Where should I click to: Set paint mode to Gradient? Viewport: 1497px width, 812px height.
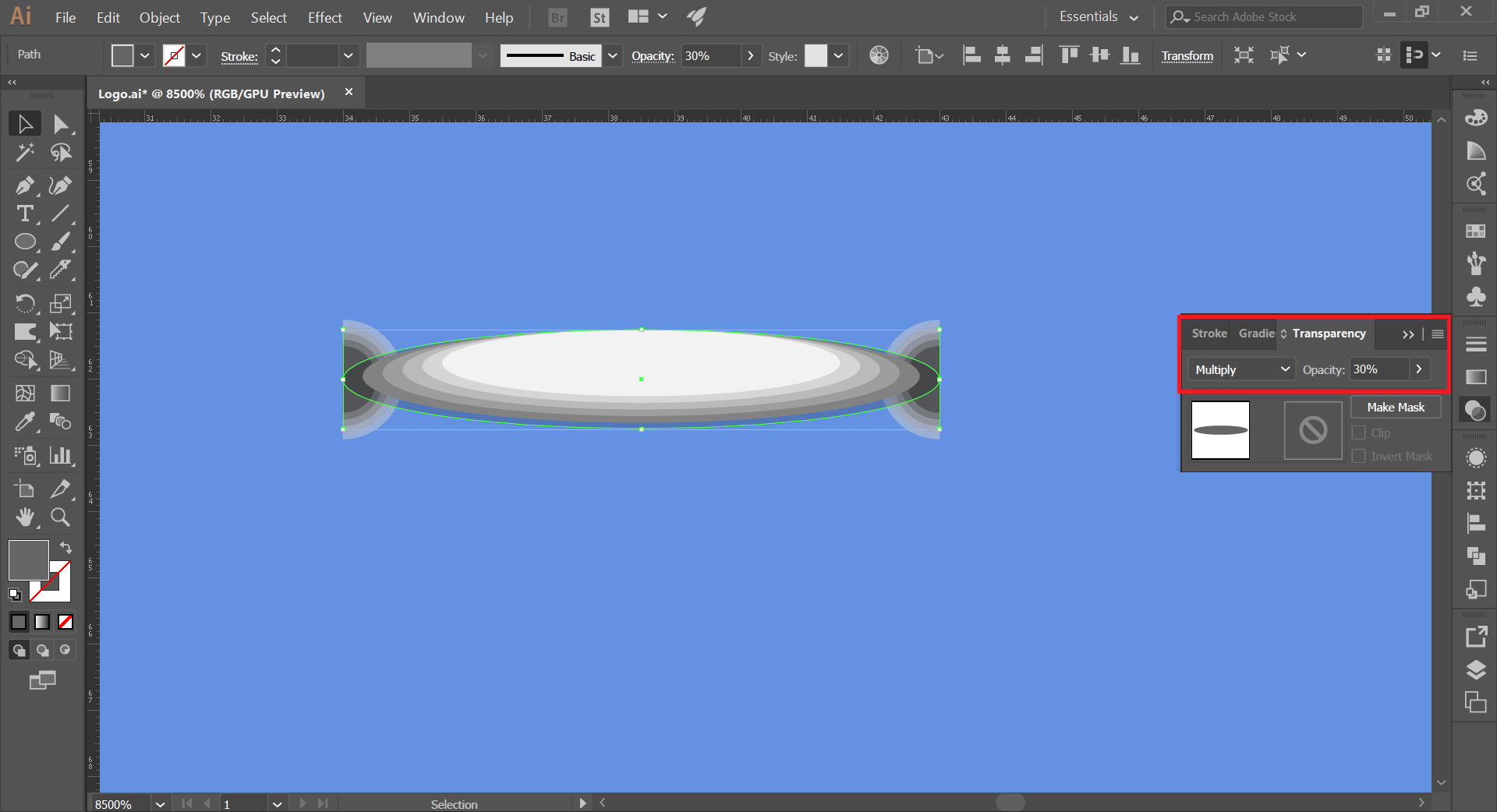42,622
